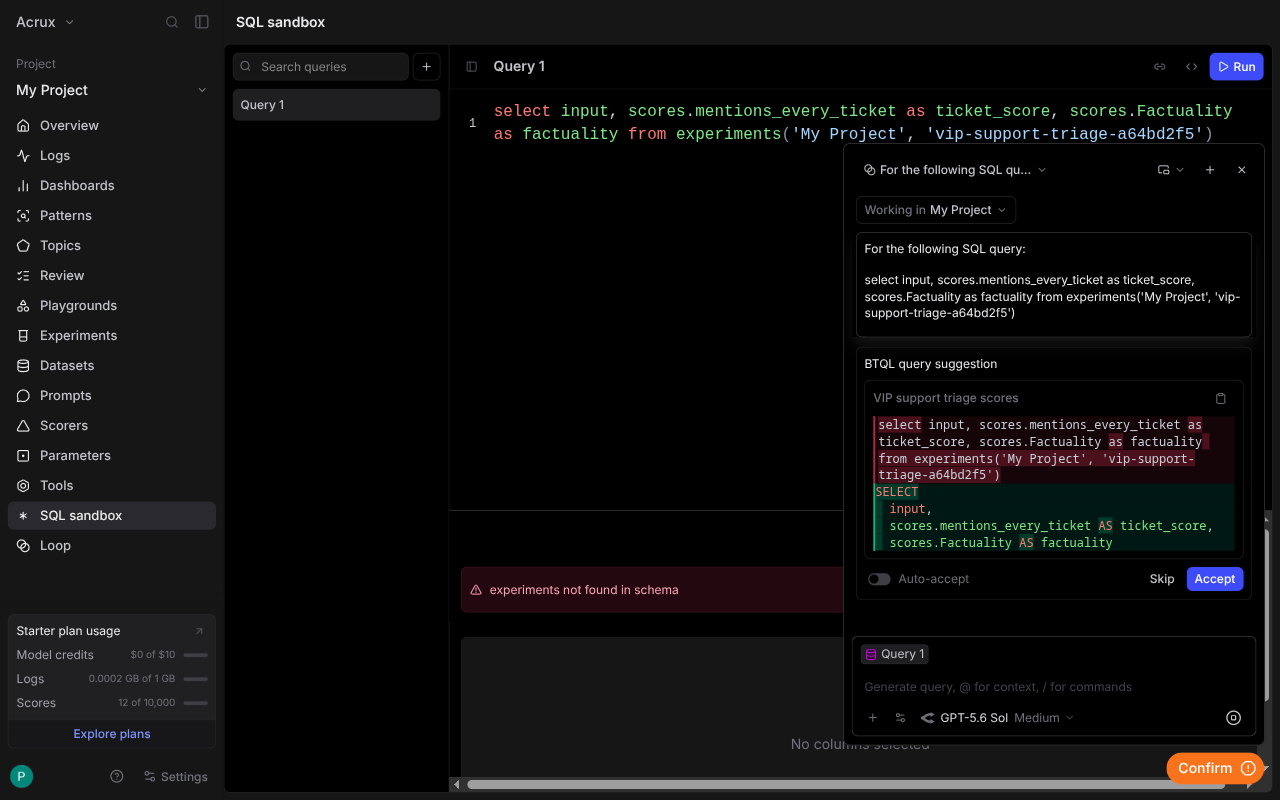
Task: Click the Tools icon
Action: click(x=23, y=486)
